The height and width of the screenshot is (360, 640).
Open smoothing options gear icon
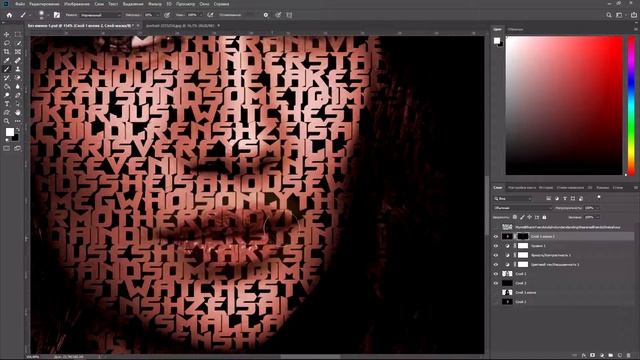click(266, 15)
